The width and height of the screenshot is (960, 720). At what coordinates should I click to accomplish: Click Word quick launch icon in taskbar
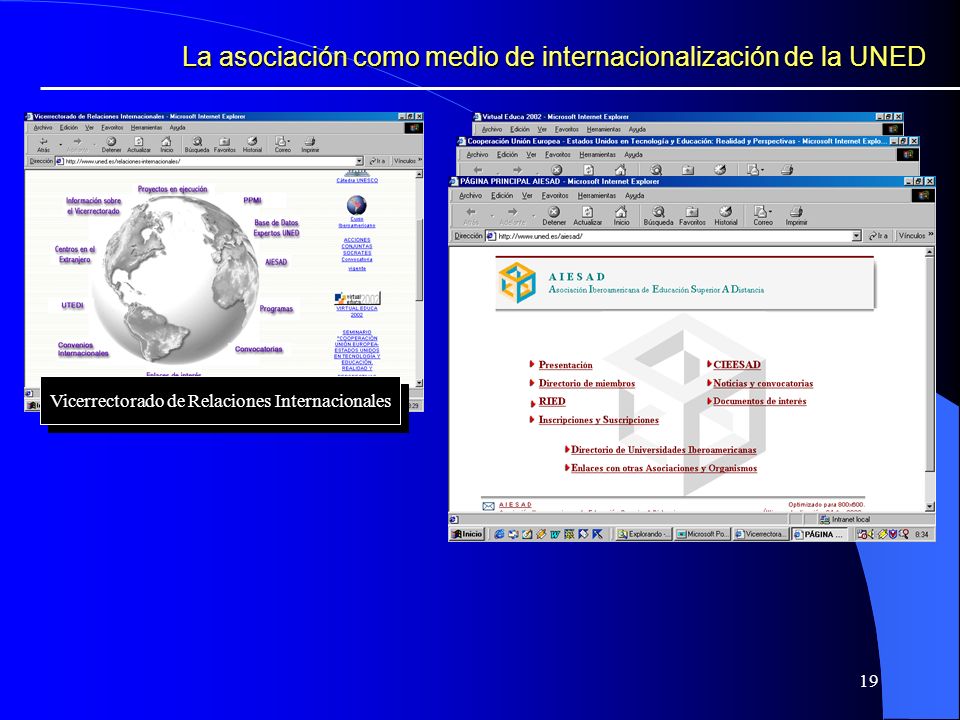[x=555, y=534]
